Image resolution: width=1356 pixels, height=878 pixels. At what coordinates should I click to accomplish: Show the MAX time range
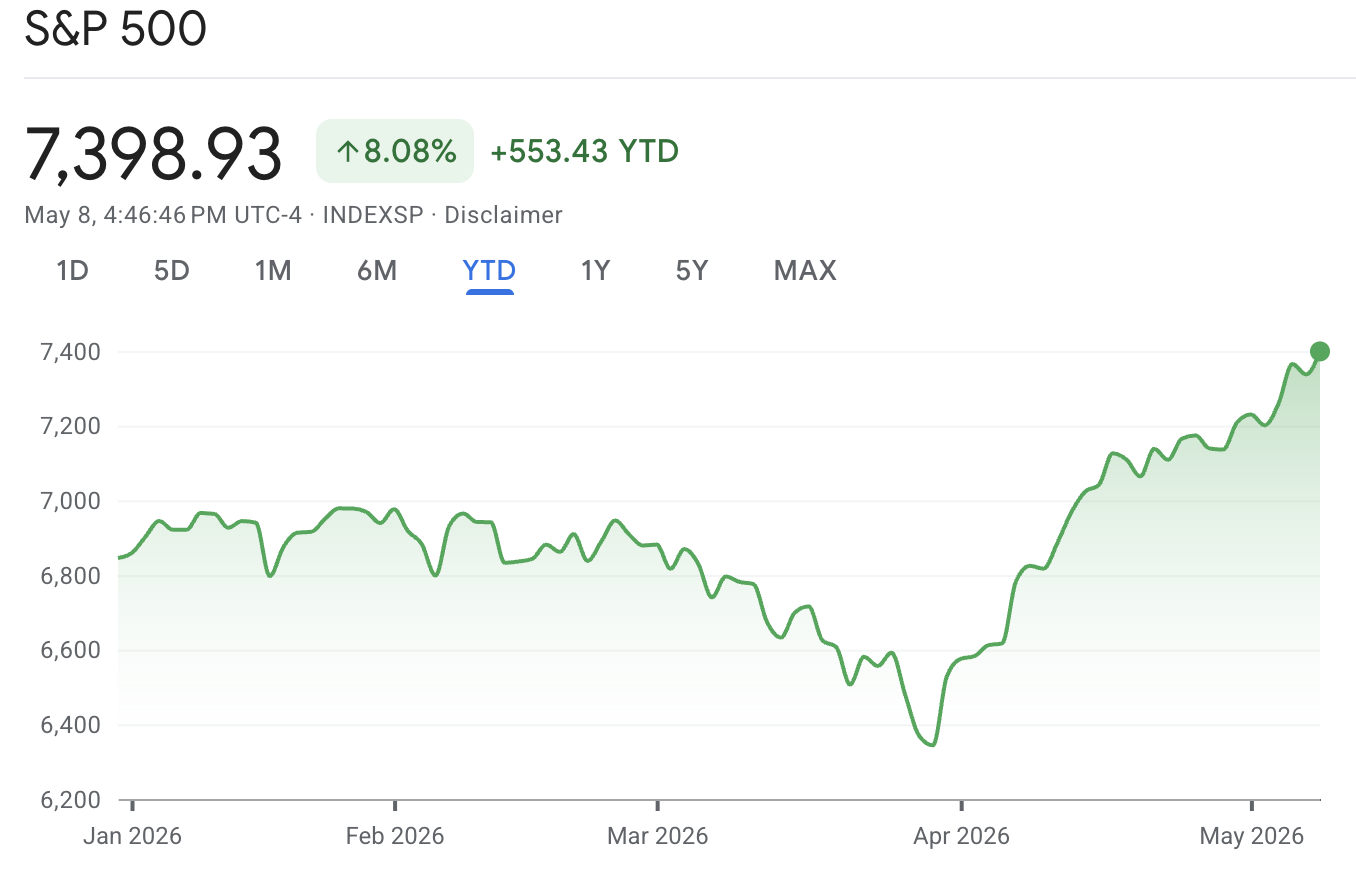(805, 271)
